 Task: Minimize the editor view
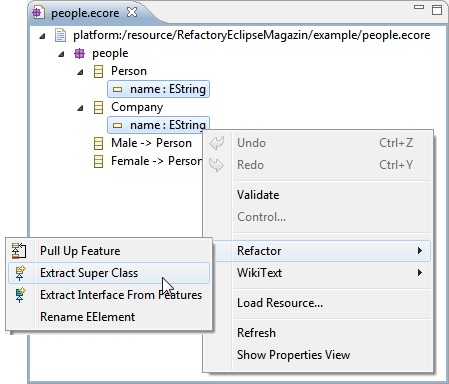(419, 7)
